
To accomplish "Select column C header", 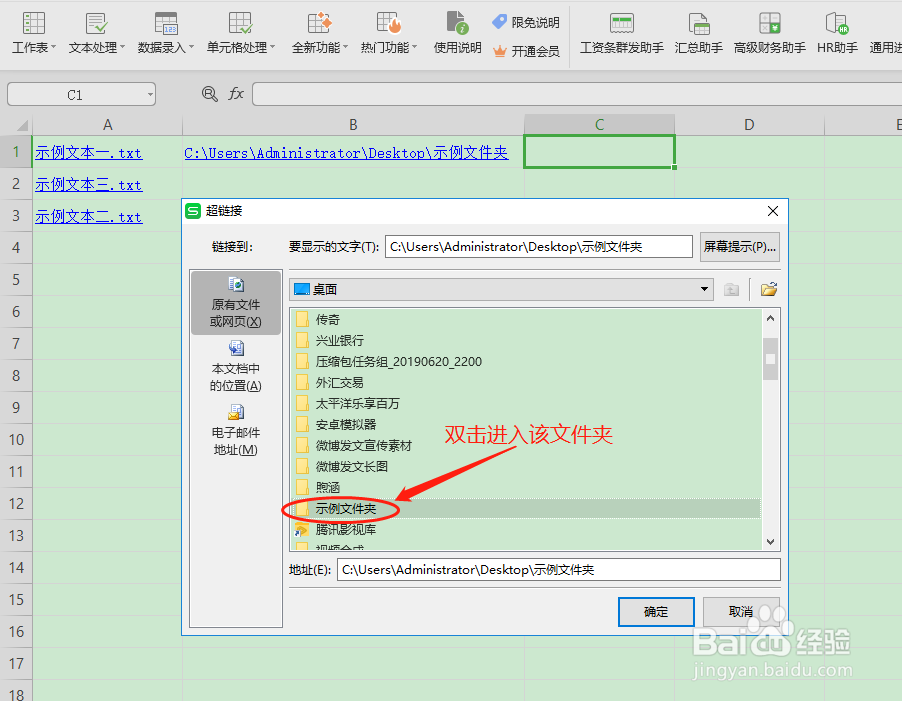I will 599,124.
